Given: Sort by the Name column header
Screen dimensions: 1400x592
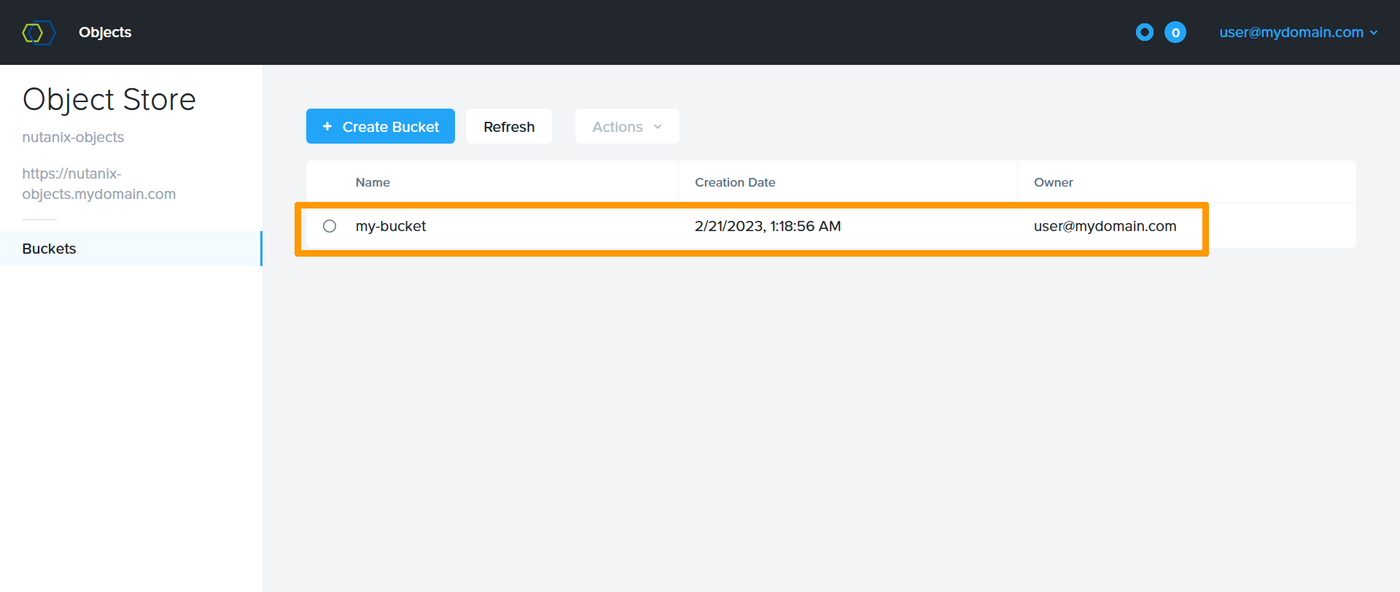Looking at the screenshot, I should coord(373,183).
